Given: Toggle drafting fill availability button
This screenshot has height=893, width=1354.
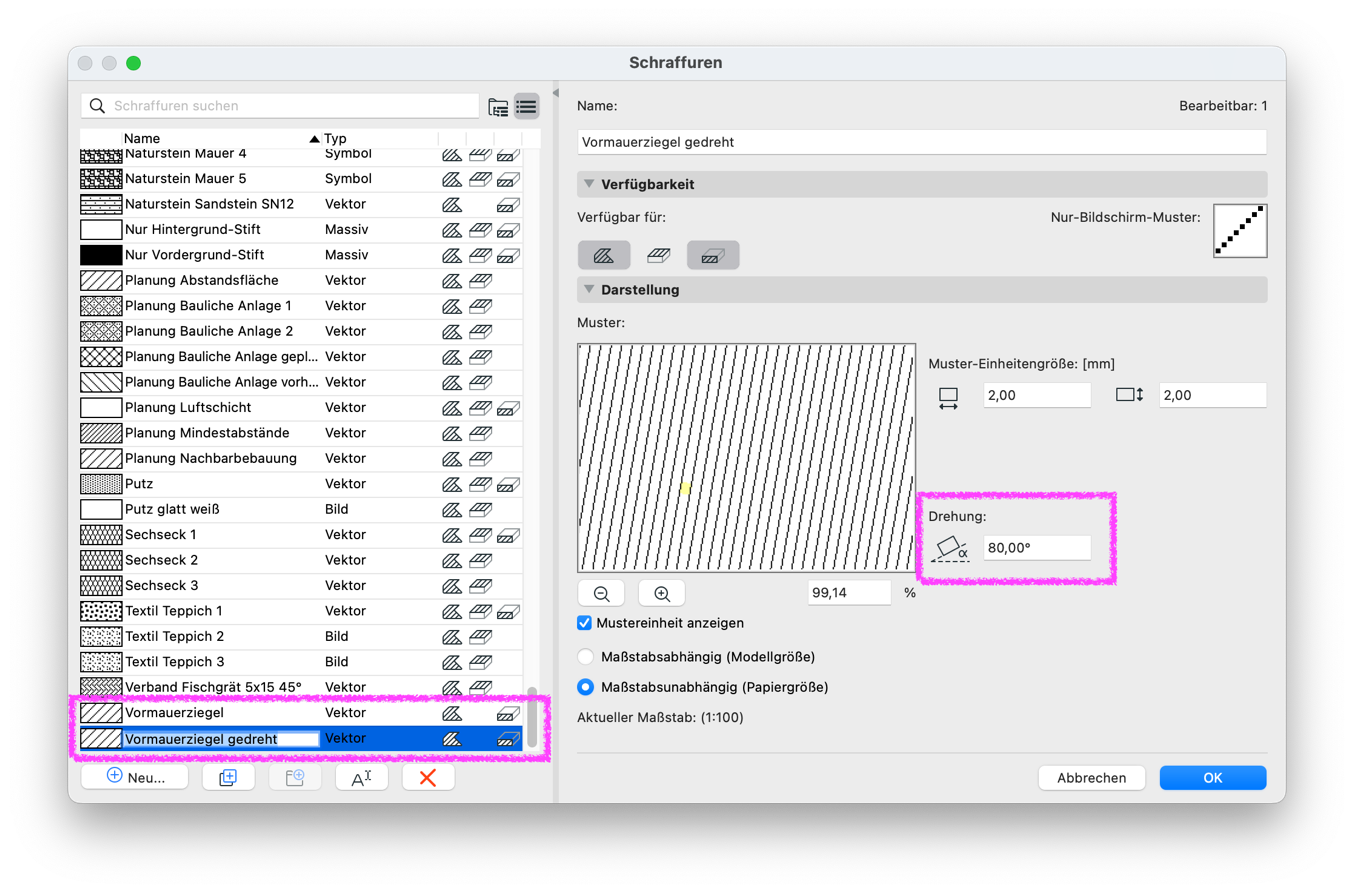Looking at the screenshot, I should pyautogui.click(x=603, y=255).
